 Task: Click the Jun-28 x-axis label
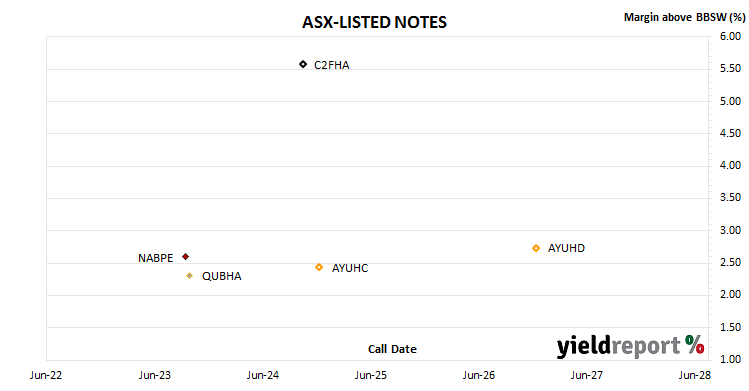click(695, 375)
